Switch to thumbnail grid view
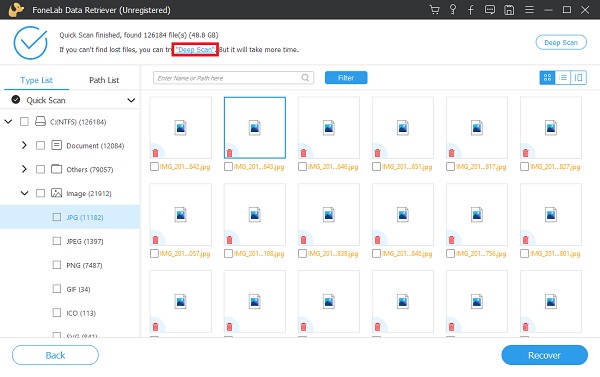Screen dimensions: 600x377 [547, 78]
